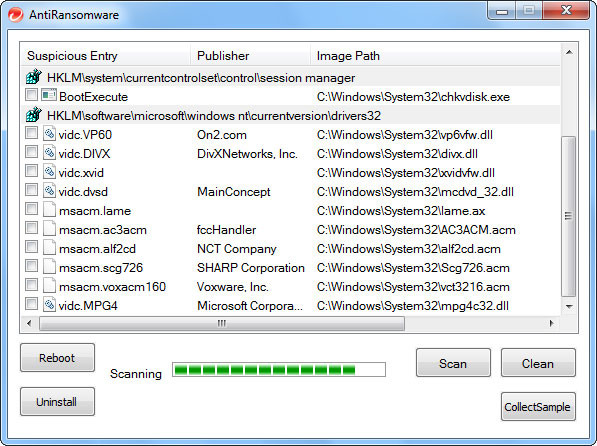Viewport: 597px width, 446px height.
Task: Click the BootExecute entry icon
Action: point(49,95)
